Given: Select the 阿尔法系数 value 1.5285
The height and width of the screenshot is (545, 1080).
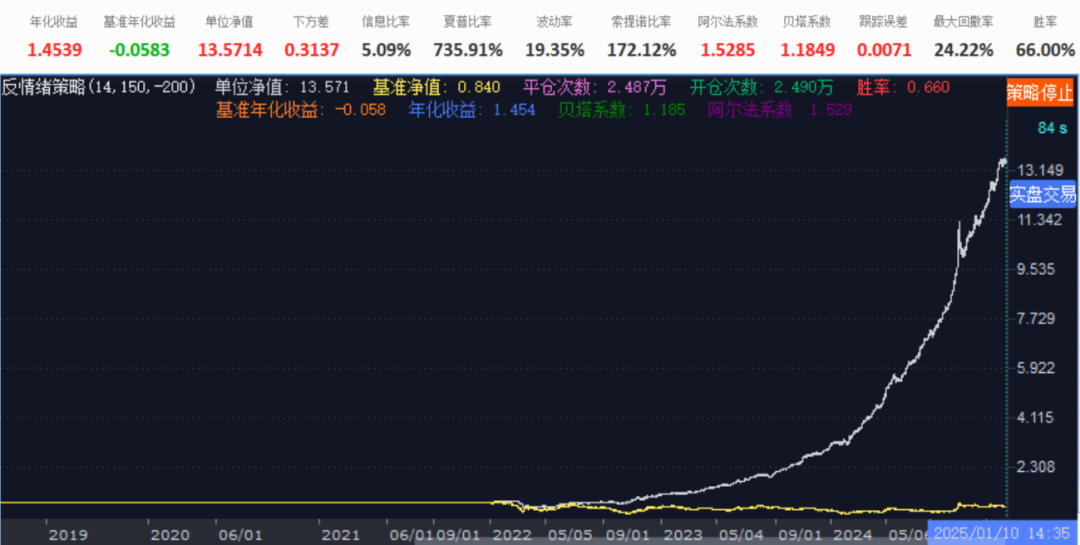Looking at the screenshot, I should 728,50.
